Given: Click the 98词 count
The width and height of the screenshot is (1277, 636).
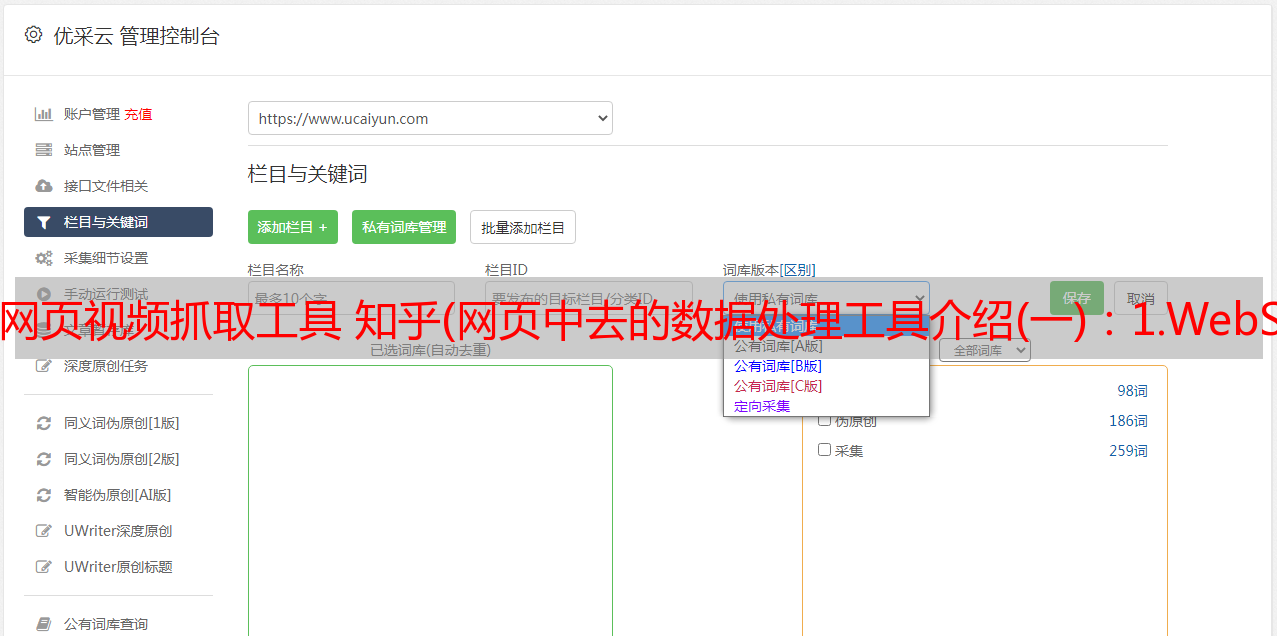Looking at the screenshot, I should (x=1133, y=391).
